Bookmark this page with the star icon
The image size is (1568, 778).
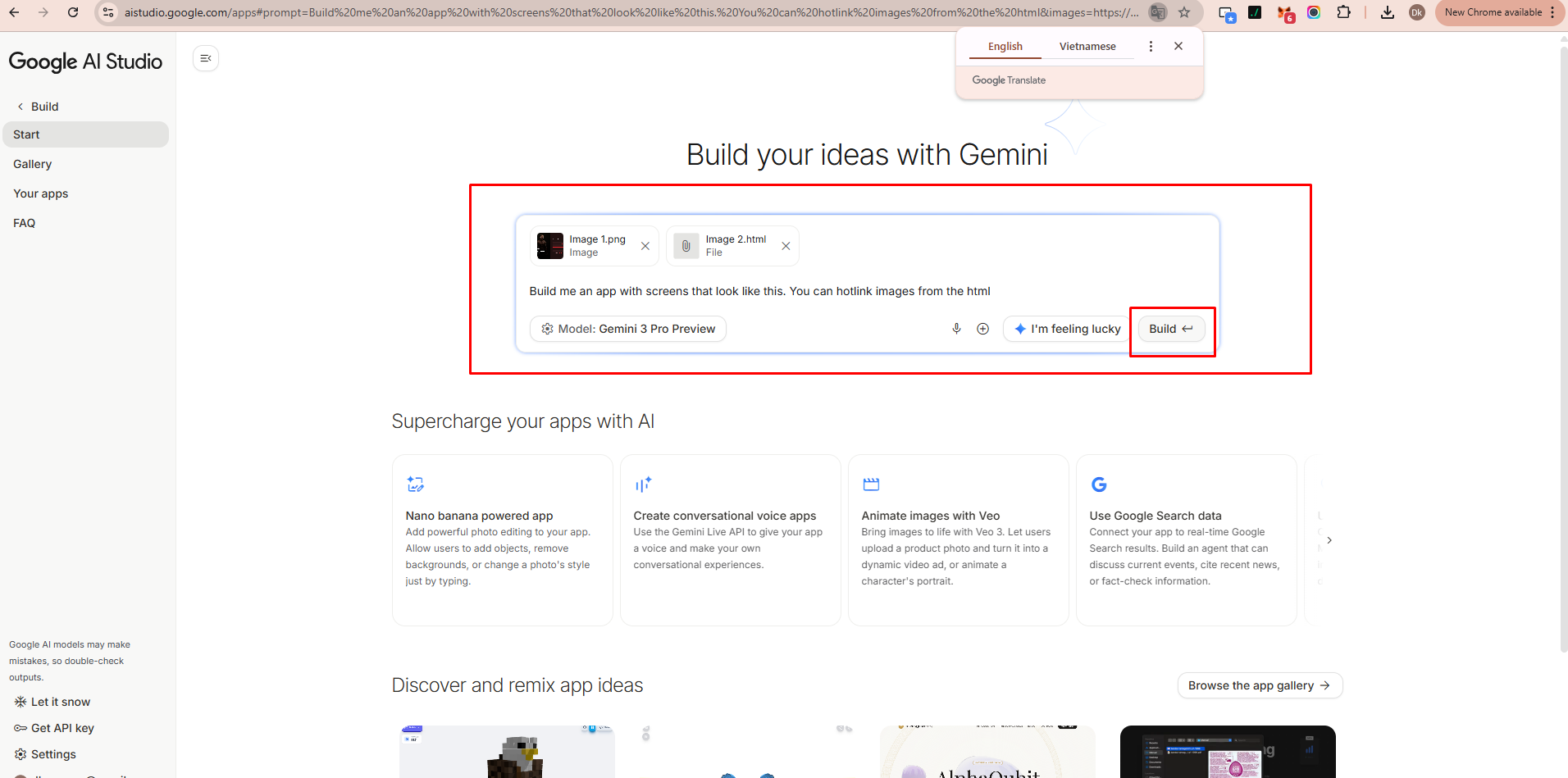[x=1184, y=12]
